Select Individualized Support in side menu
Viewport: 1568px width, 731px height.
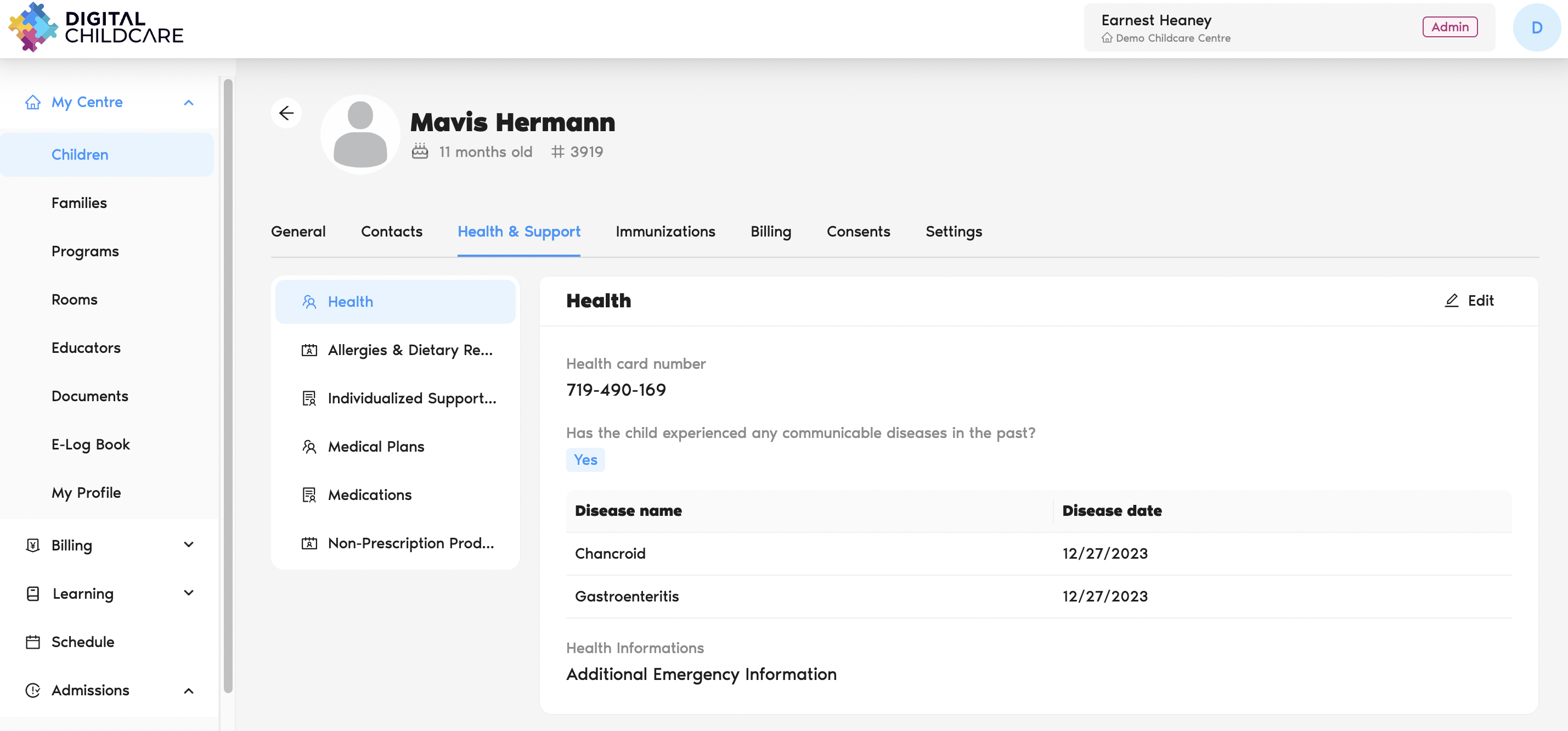(411, 398)
